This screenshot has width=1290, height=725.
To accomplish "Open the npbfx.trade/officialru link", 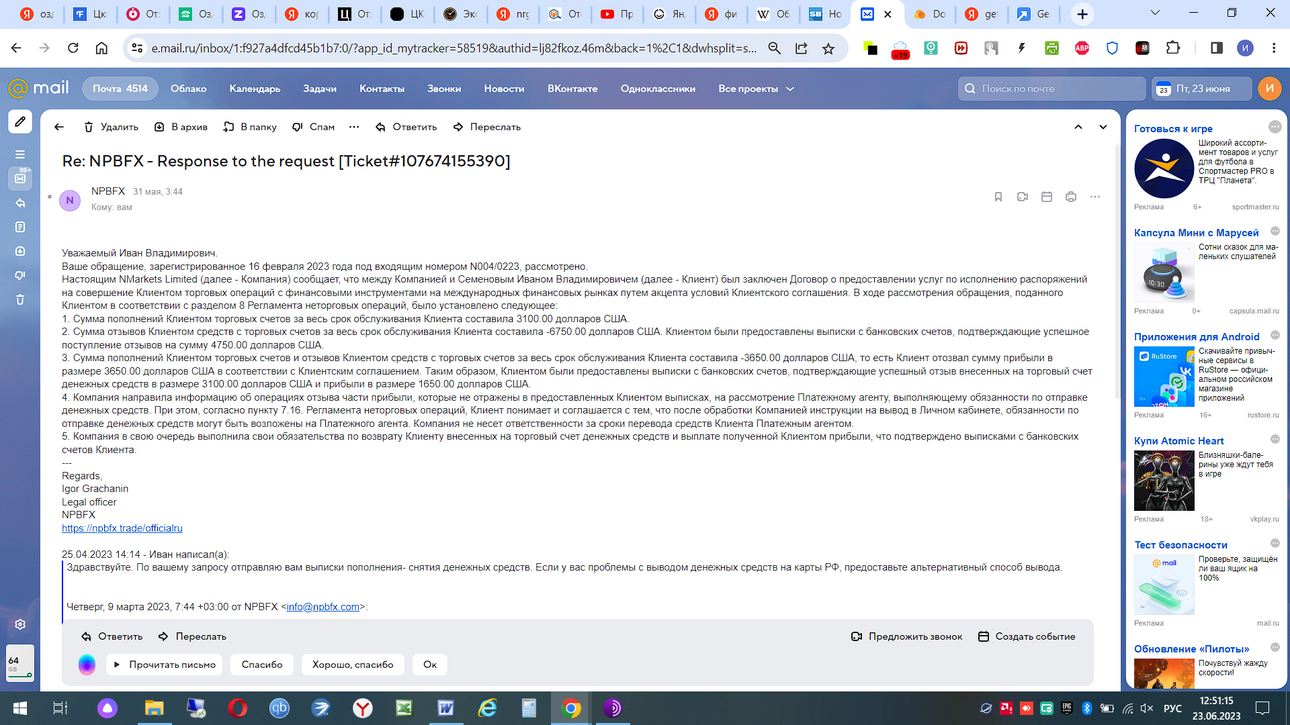I will [122, 528].
